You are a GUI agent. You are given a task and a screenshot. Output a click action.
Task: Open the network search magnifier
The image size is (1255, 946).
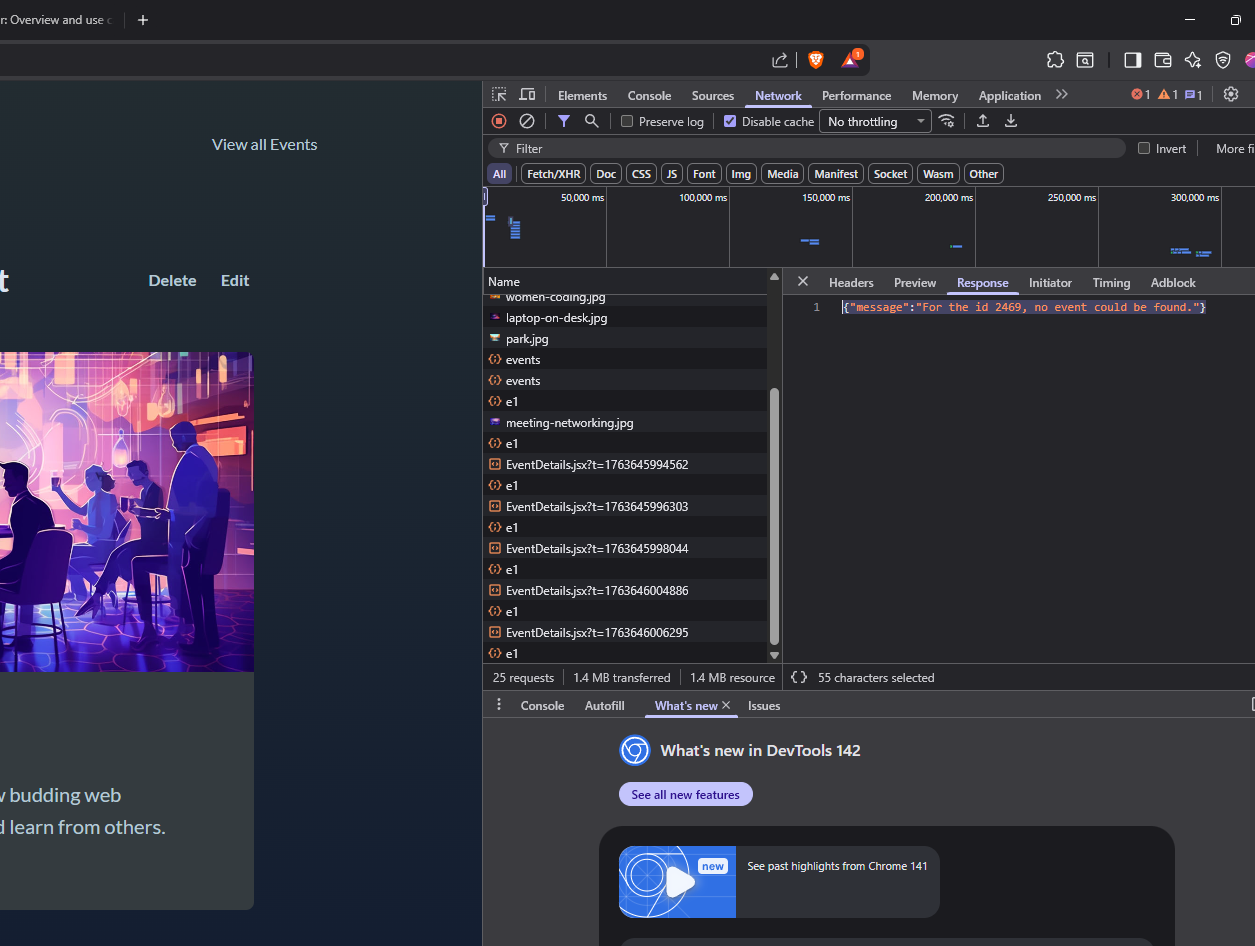[x=592, y=121]
